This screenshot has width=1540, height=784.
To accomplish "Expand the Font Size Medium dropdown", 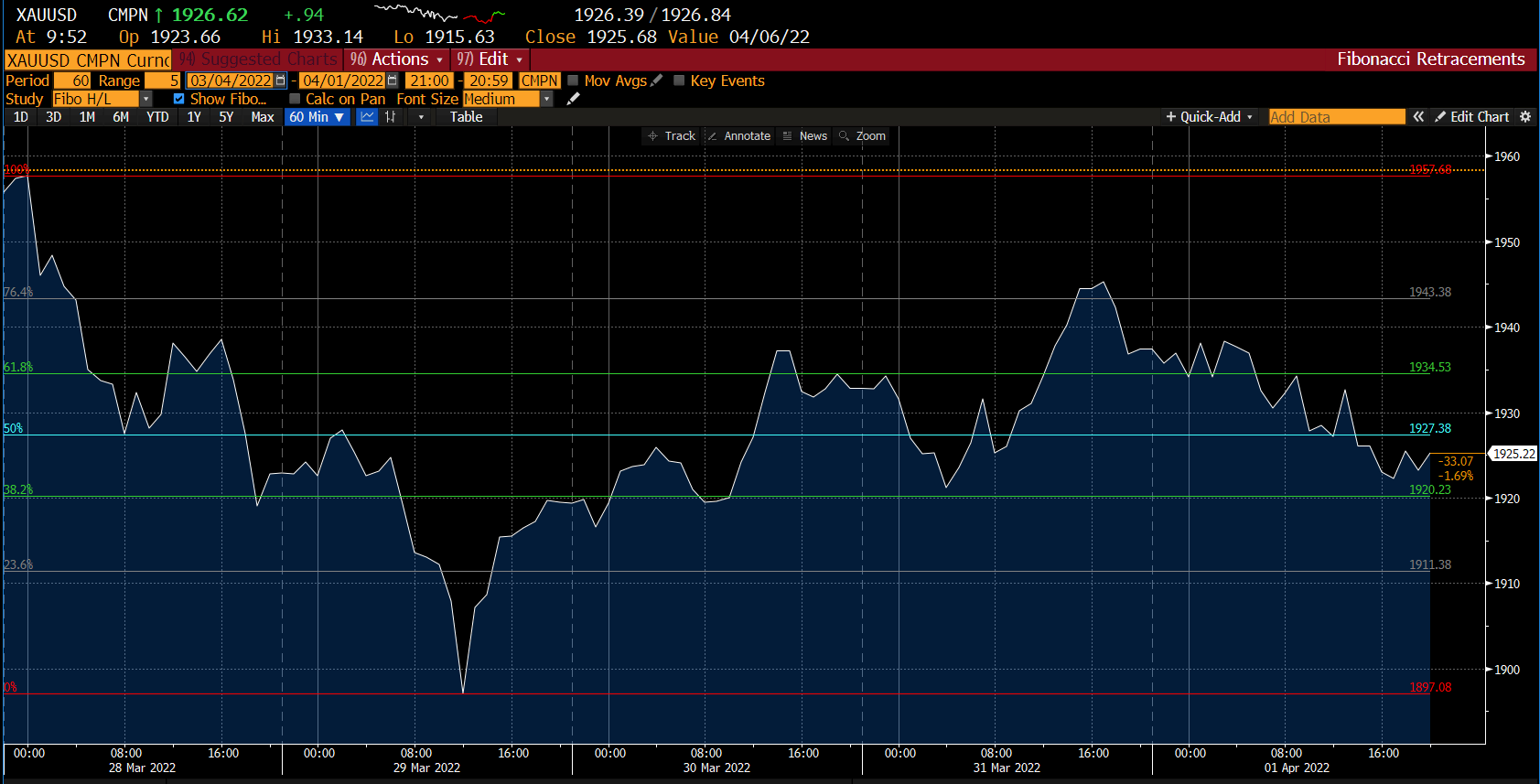I will pos(546,99).
